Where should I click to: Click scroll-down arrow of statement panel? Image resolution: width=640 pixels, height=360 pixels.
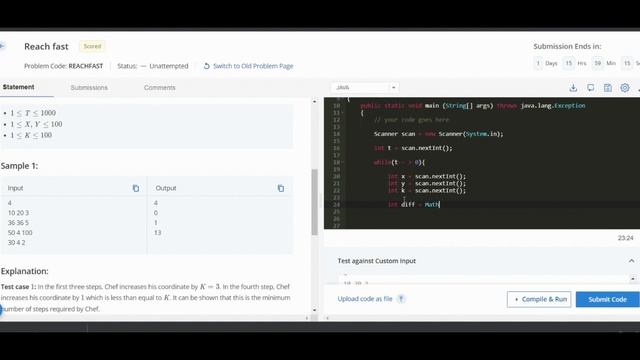(x=314, y=310)
